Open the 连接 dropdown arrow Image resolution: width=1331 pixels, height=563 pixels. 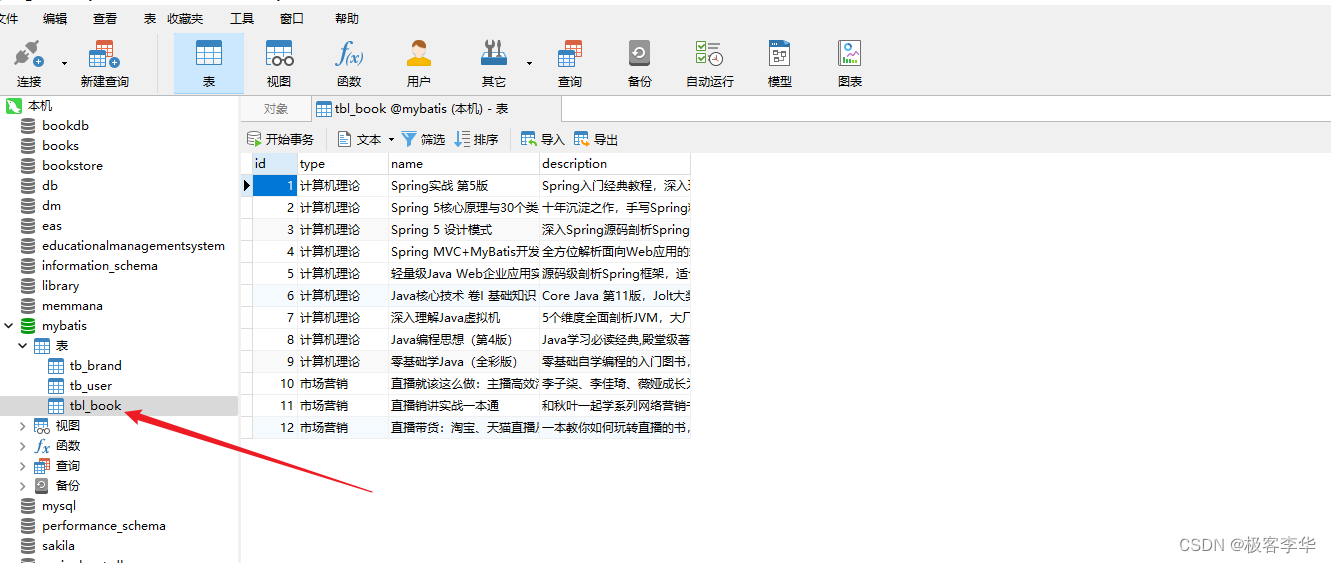64,63
